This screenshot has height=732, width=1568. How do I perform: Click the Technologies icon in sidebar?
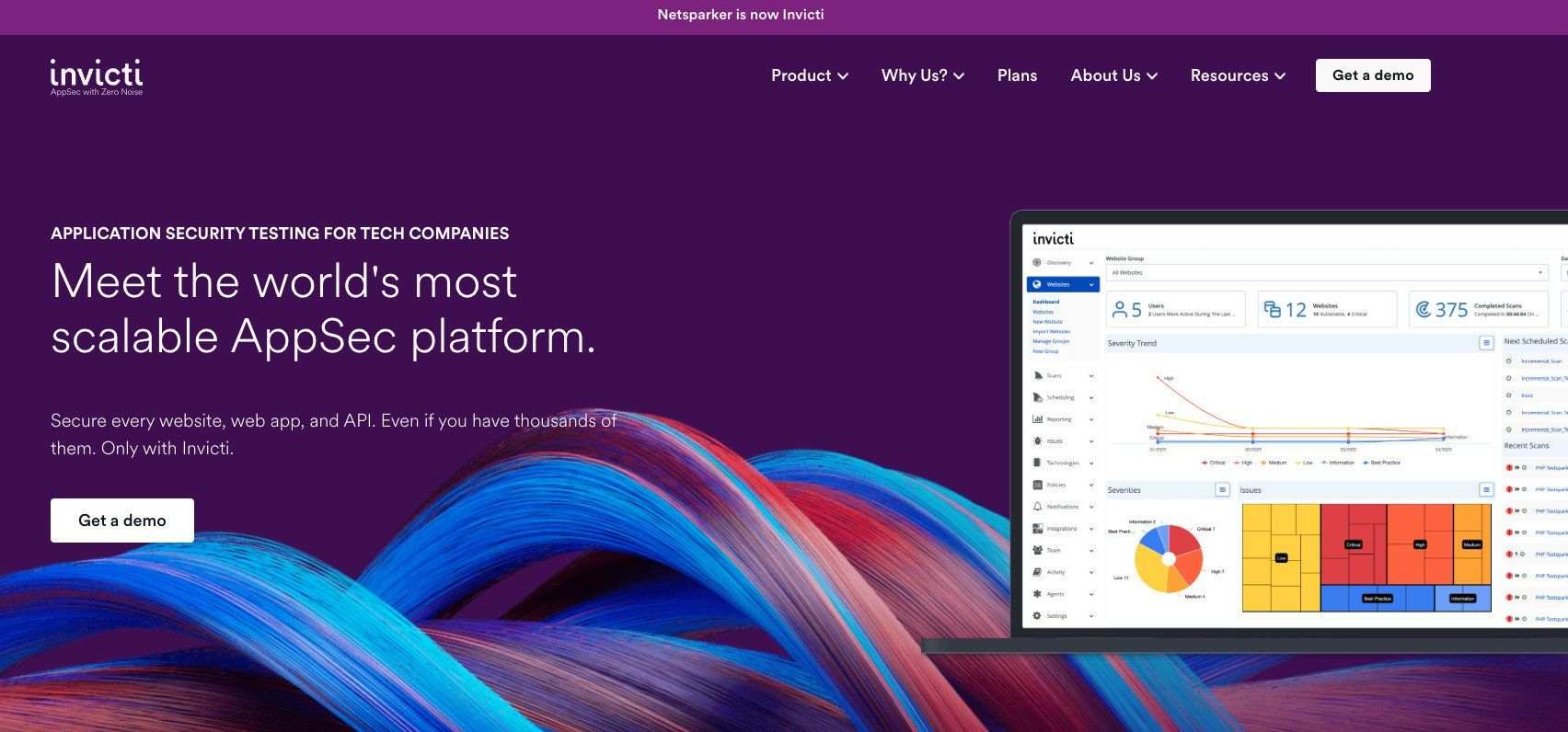pos(1038,463)
